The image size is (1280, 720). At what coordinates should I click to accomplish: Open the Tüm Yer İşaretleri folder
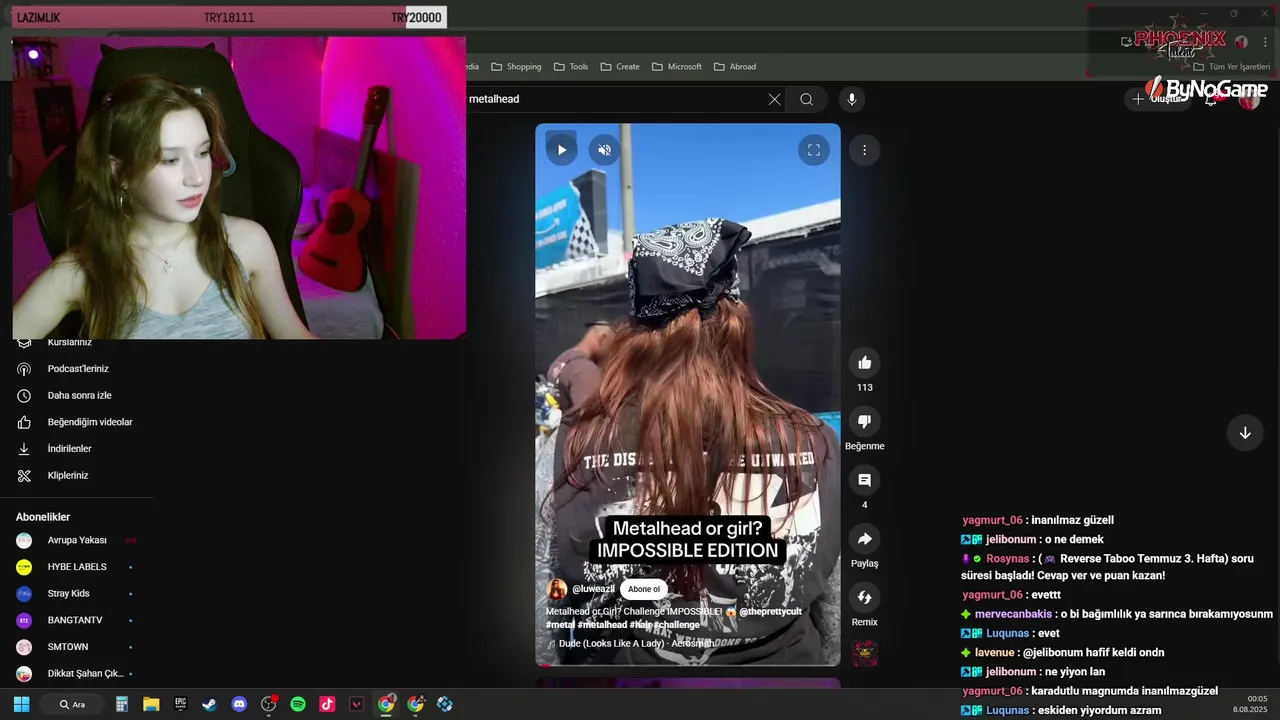pyautogui.click(x=1232, y=67)
